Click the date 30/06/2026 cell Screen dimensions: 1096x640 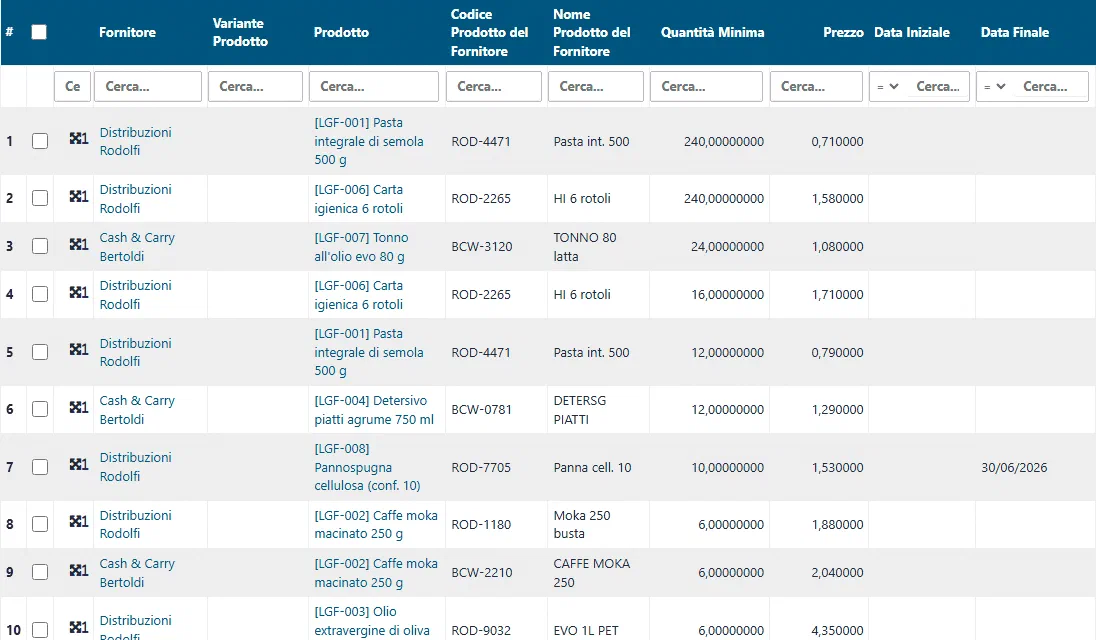[x=1014, y=467]
